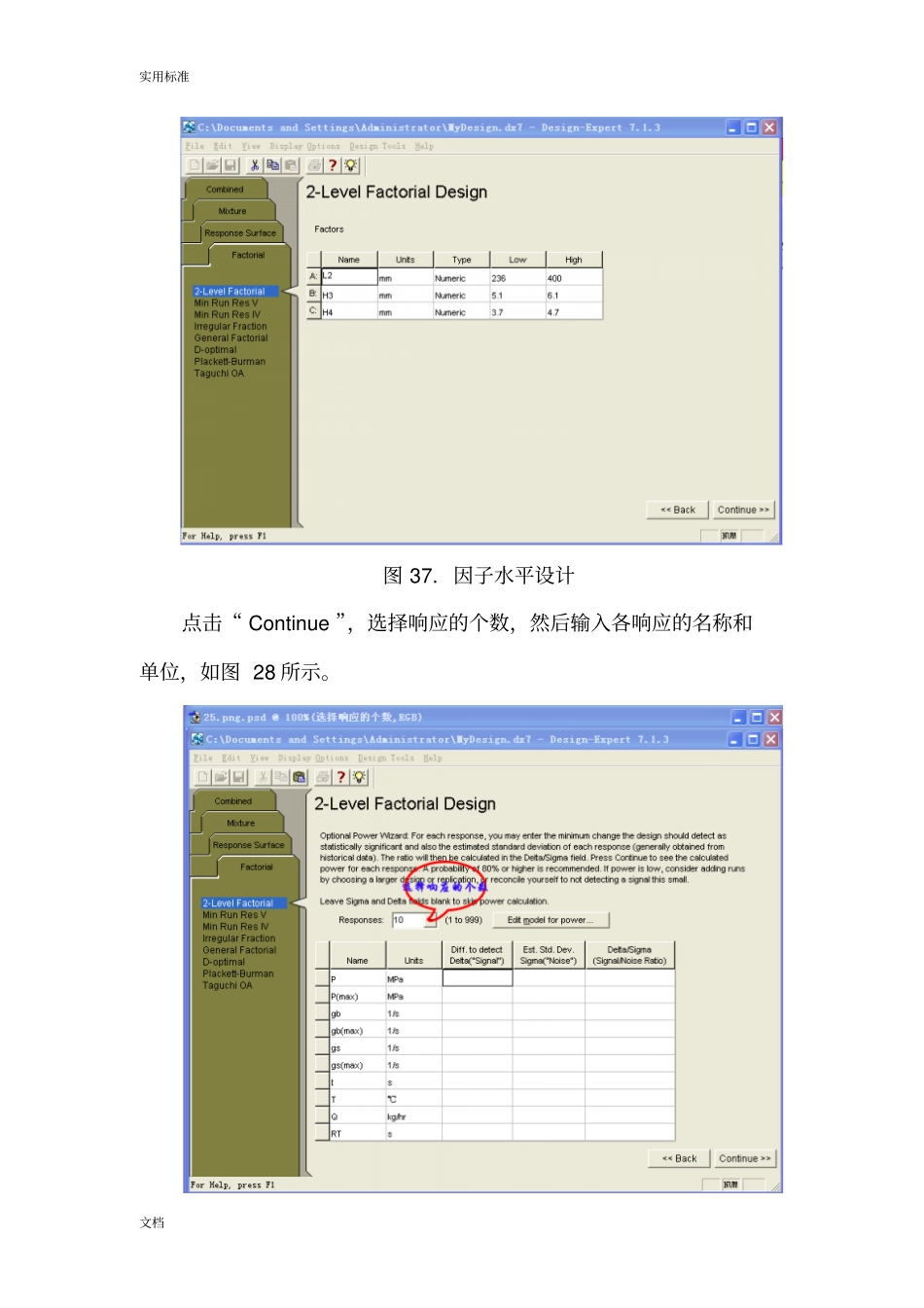Switch to Response Surface tab in Responses window
This screenshot has width=924, height=1308.
point(249,845)
